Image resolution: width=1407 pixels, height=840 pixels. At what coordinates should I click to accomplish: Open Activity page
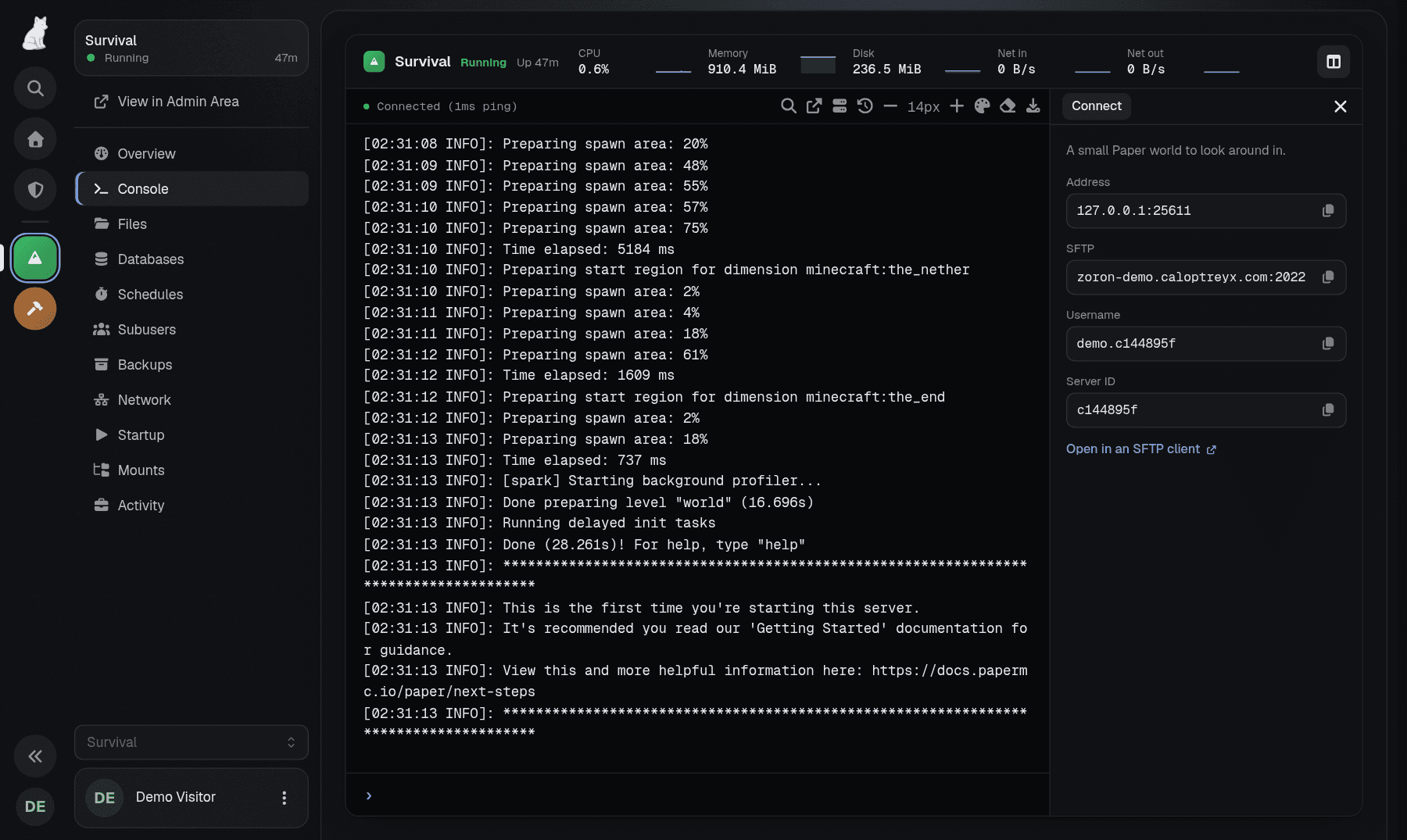coord(192,506)
